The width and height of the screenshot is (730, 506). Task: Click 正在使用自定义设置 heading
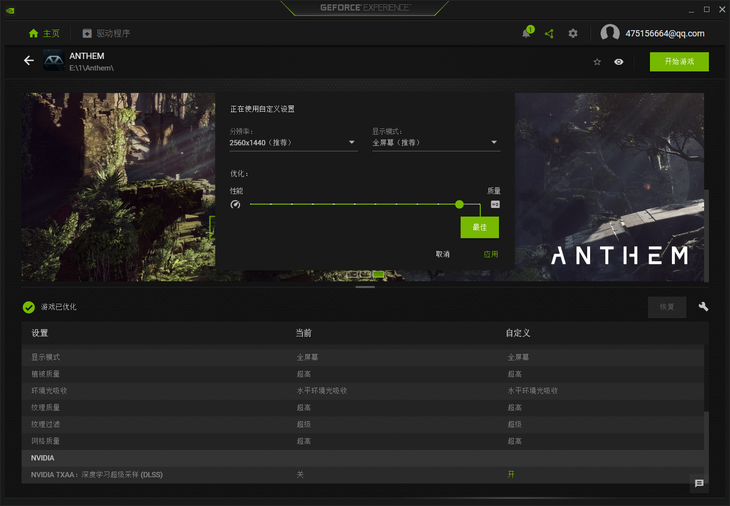(x=262, y=109)
